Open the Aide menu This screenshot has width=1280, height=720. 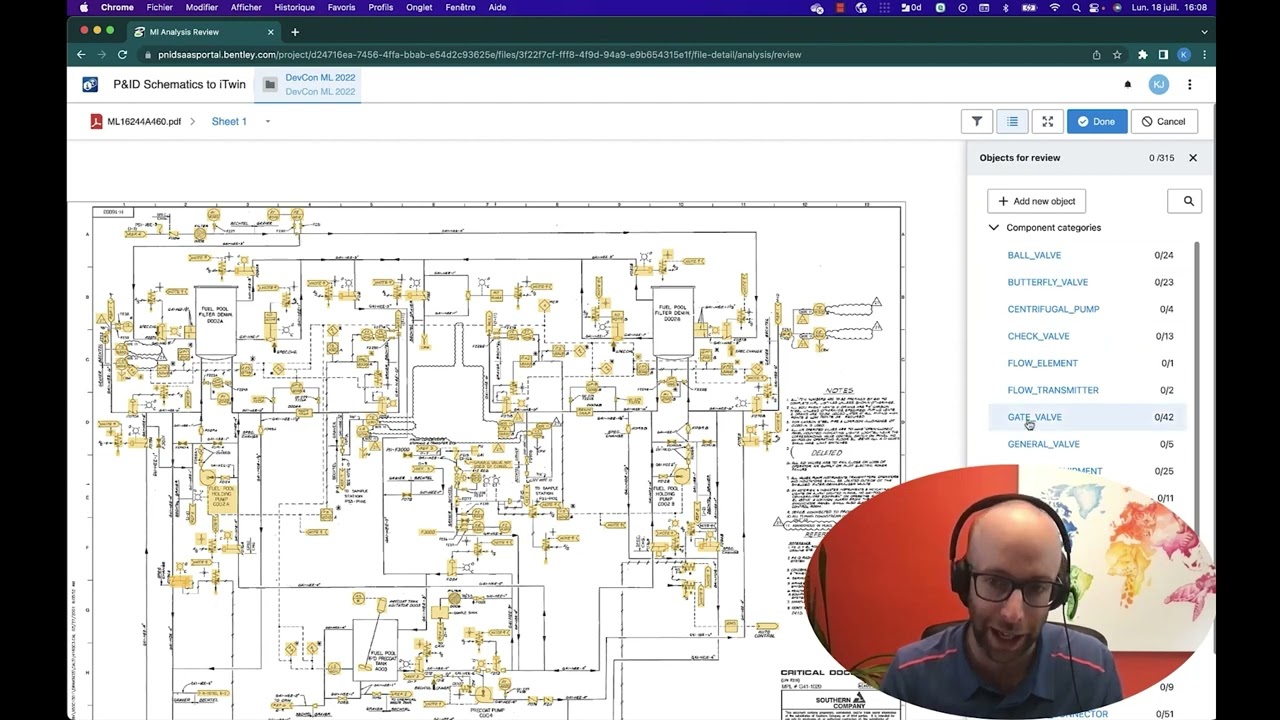497,7
